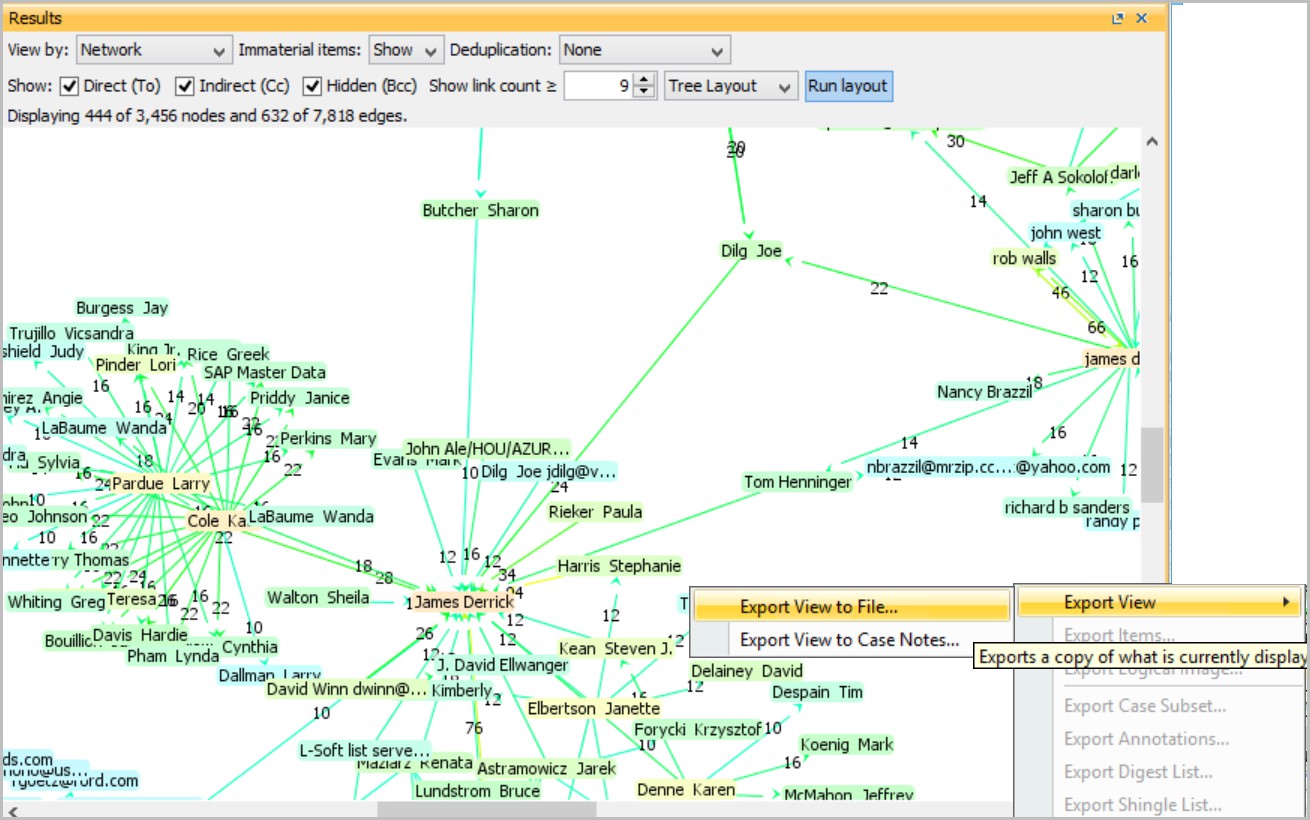The width and height of the screenshot is (1310, 820).
Task: Increase the show link count stepper
Action: pos(646,79)
